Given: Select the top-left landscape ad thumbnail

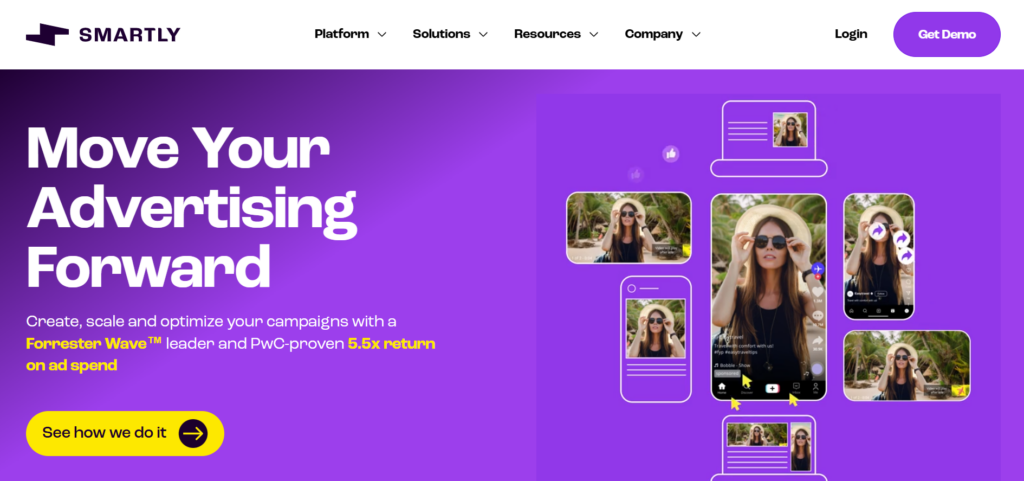Looking at the screenshot, I should coord(628,228).
